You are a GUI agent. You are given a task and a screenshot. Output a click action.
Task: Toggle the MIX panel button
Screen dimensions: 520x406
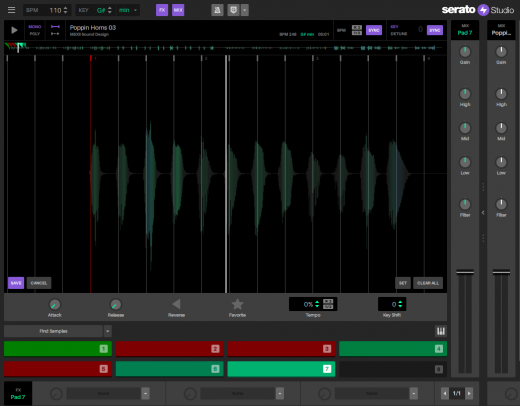pos(178,10)
